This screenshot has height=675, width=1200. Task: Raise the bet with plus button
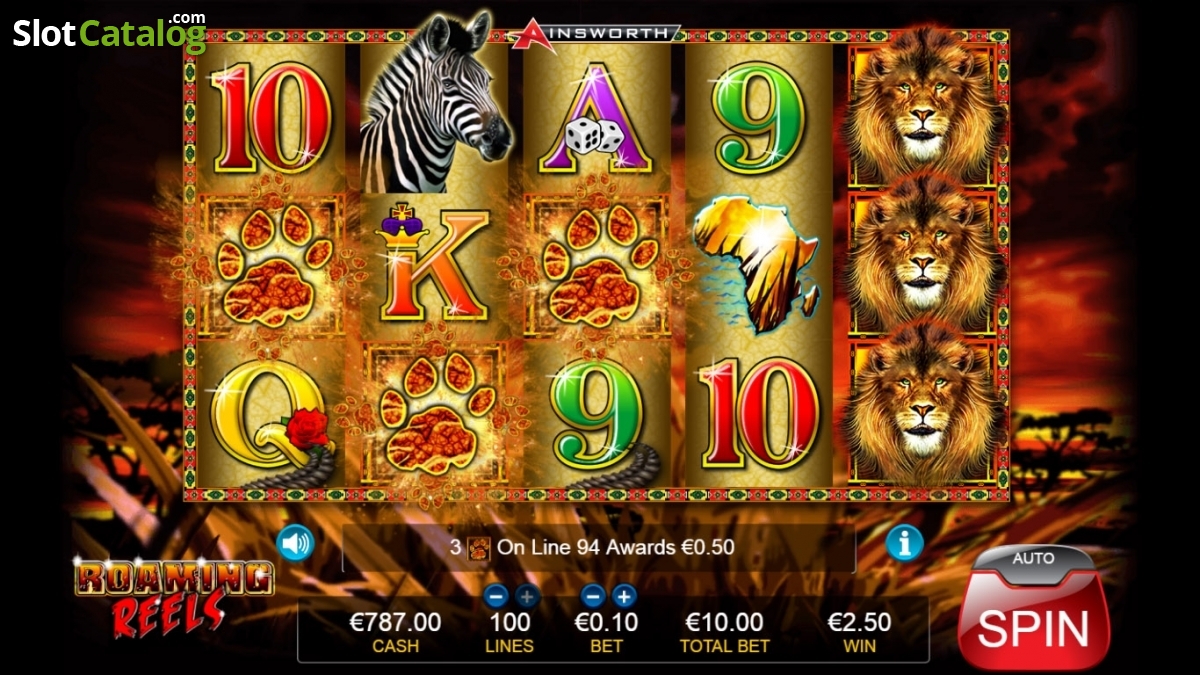coord(624,597)
